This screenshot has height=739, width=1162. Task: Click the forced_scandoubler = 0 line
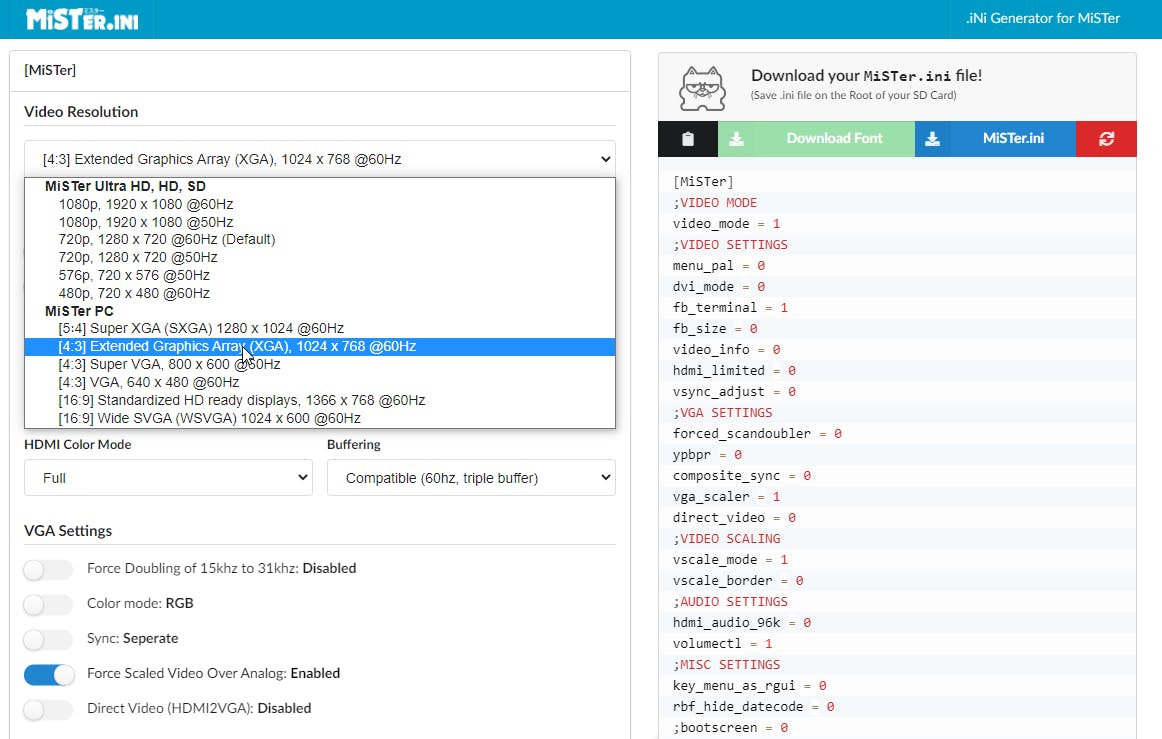[897, 434]
